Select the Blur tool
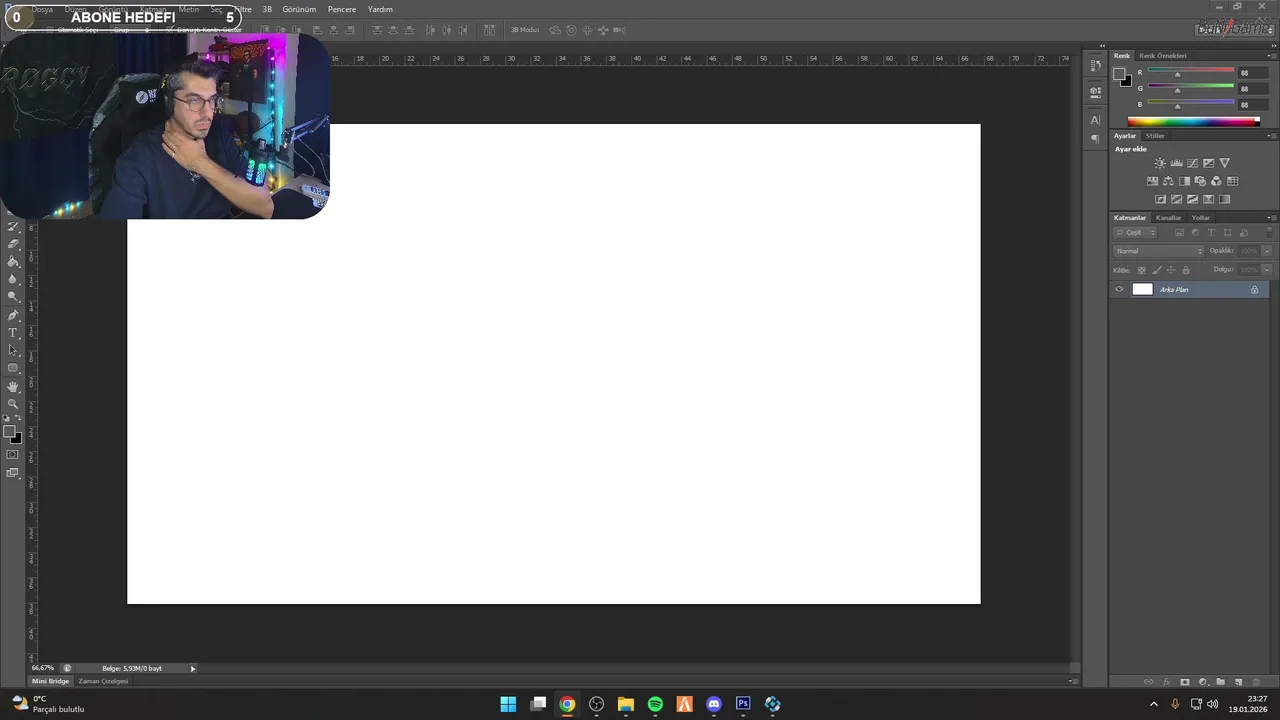Viewport: 1280px width, 720px height. (x=13, y=279)
